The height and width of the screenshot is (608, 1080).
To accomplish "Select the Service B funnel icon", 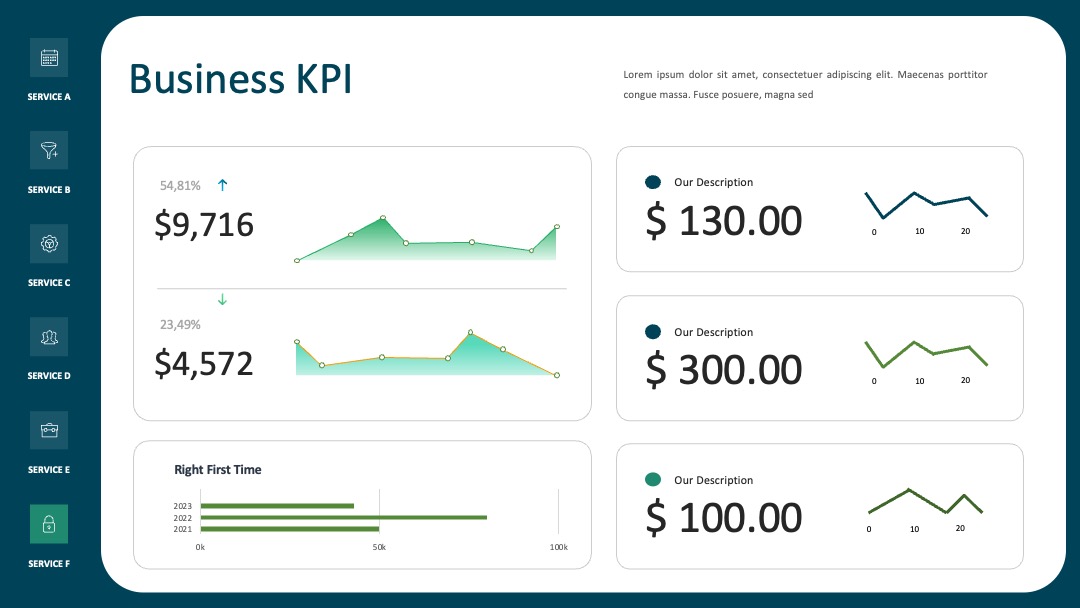I will pos(49,150).
